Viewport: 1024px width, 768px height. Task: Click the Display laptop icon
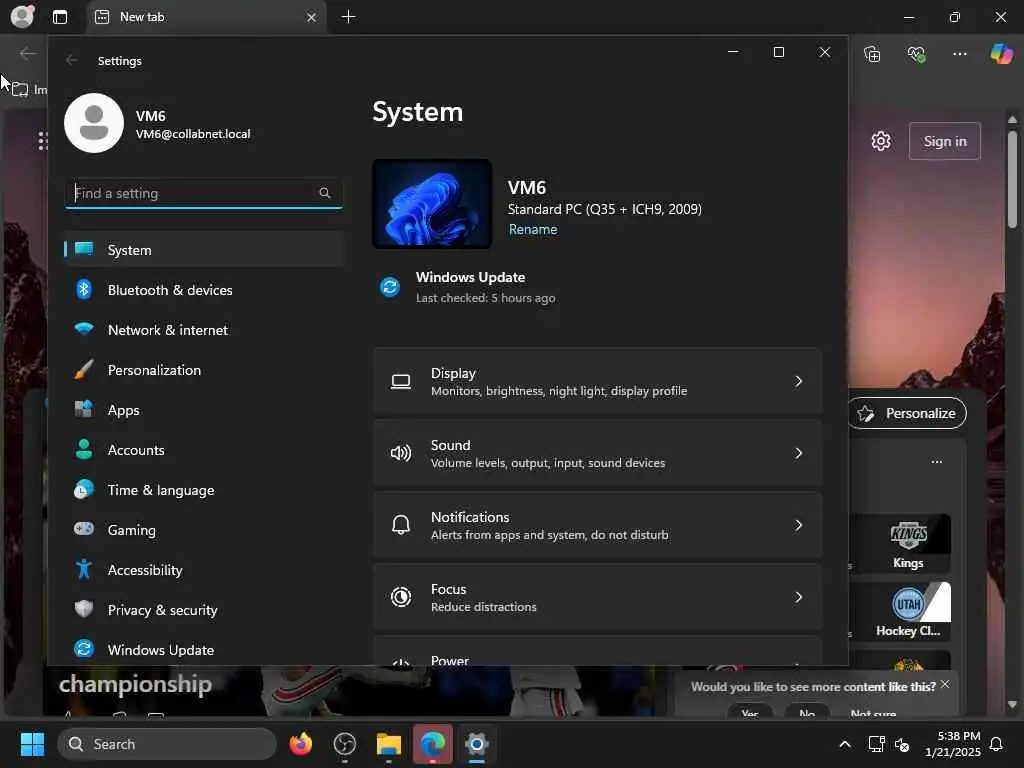click(x=401, y=381)
